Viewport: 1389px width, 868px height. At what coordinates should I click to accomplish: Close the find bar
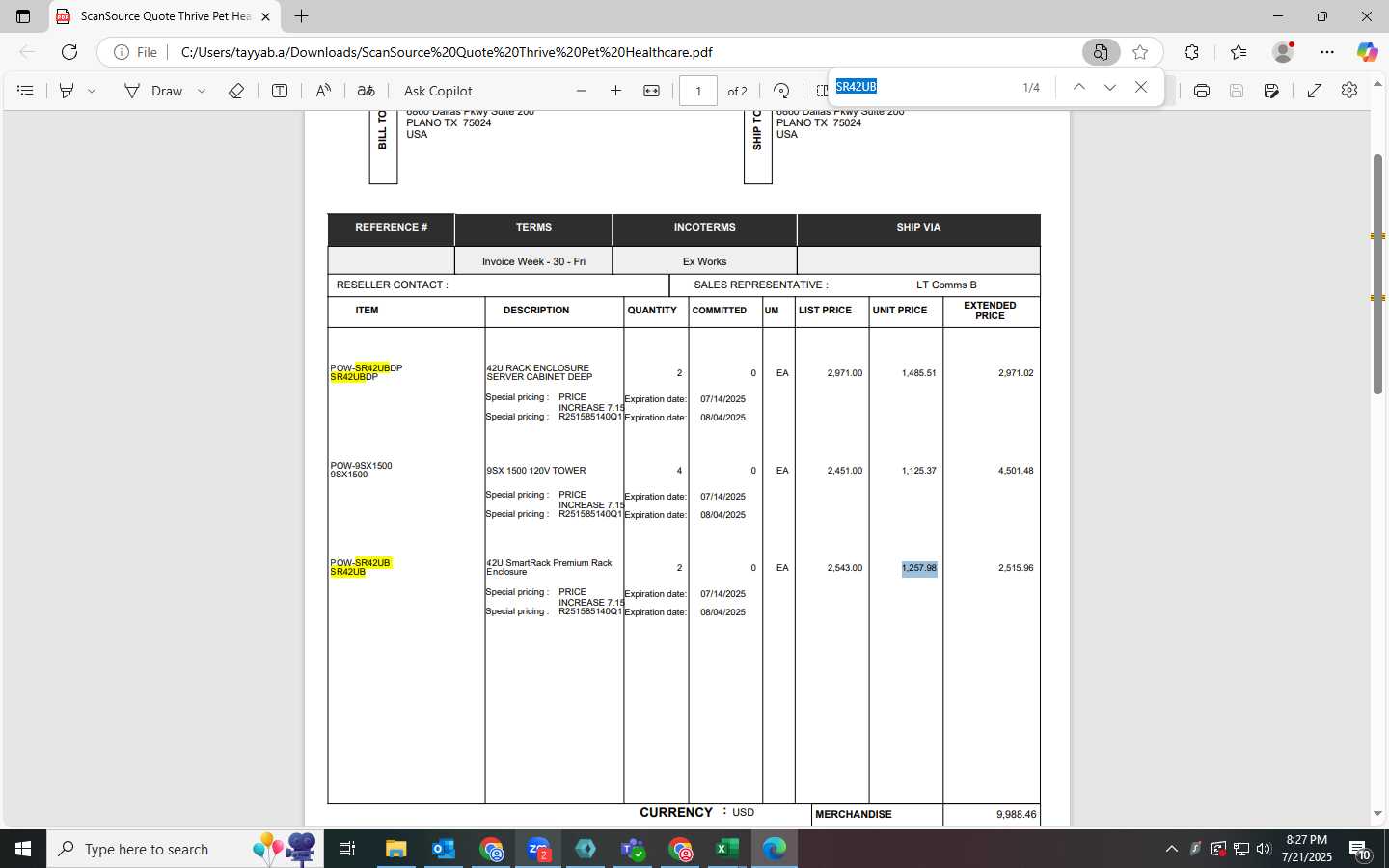[x=1141, y=87]
